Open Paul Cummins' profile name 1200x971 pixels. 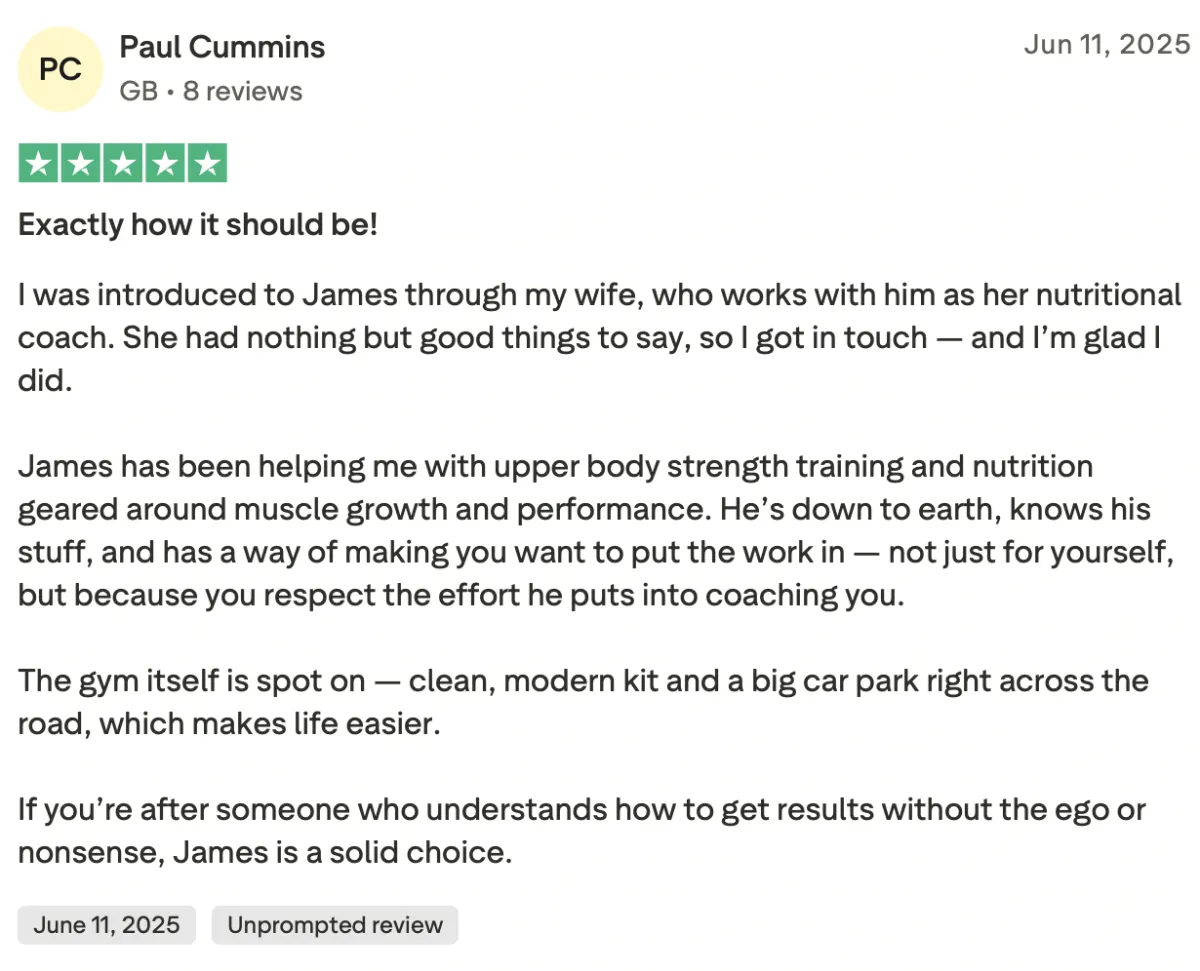[222, 47]
